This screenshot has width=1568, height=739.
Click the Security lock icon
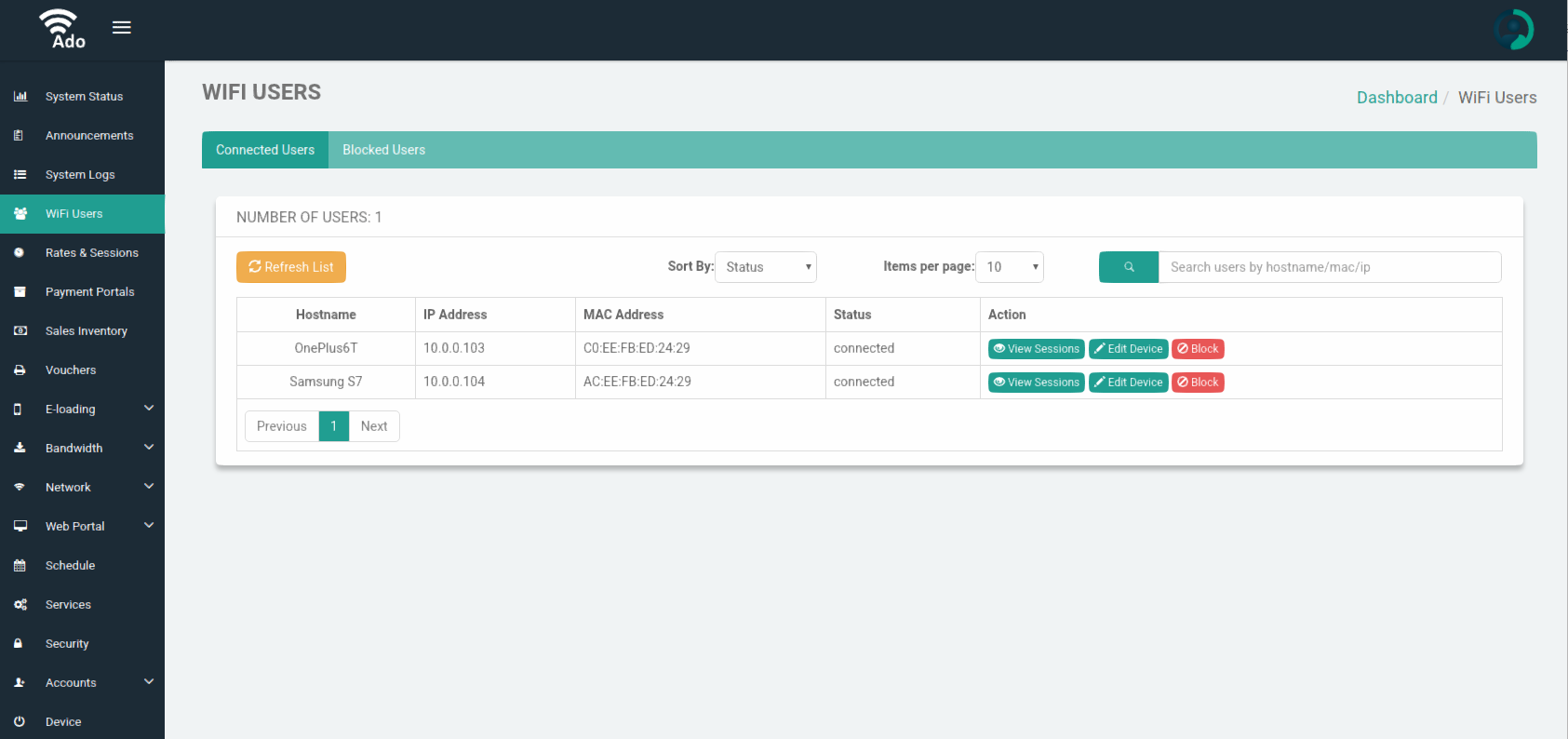(19, 644)
